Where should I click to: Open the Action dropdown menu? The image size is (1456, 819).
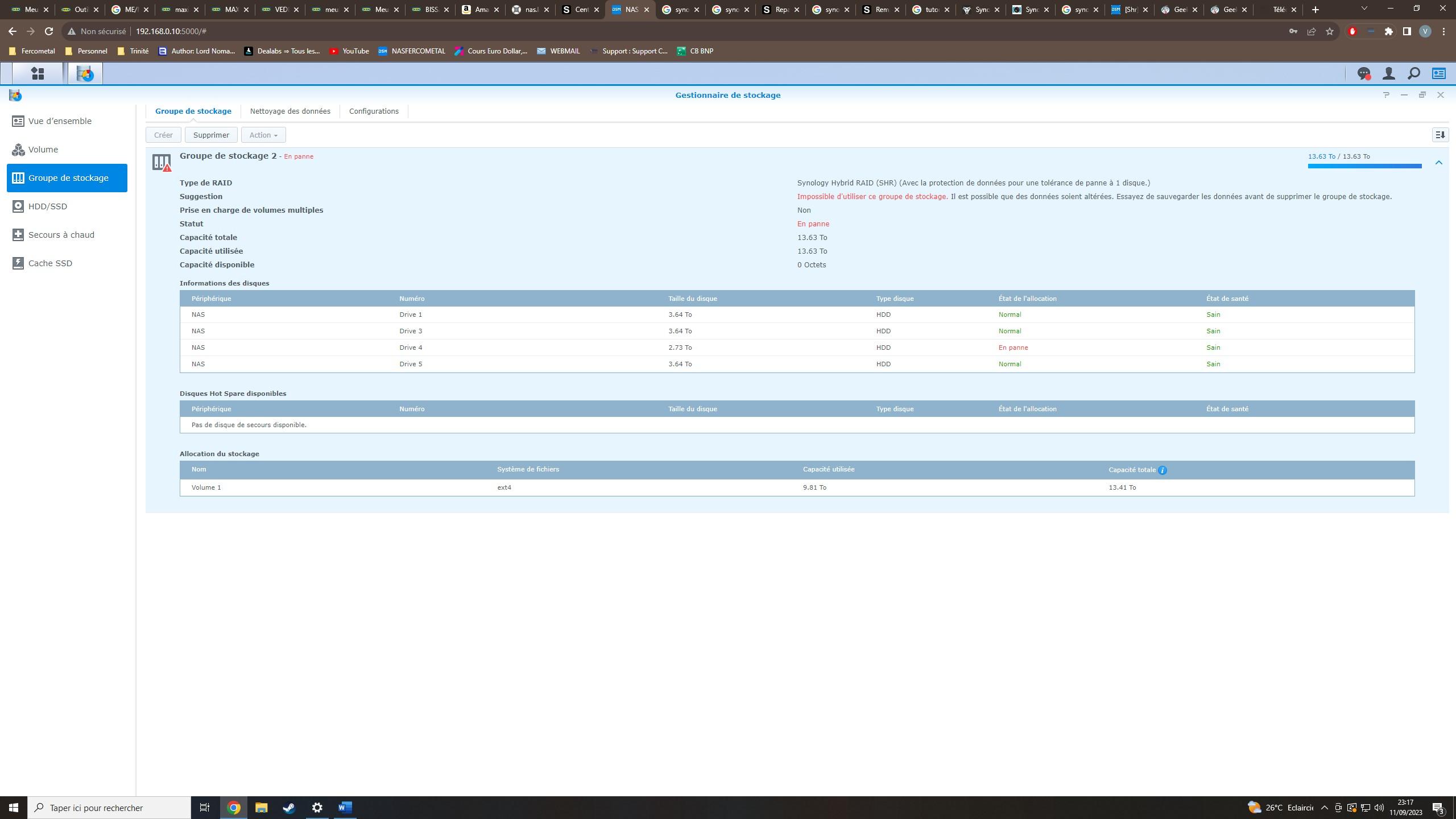point(263,135)
